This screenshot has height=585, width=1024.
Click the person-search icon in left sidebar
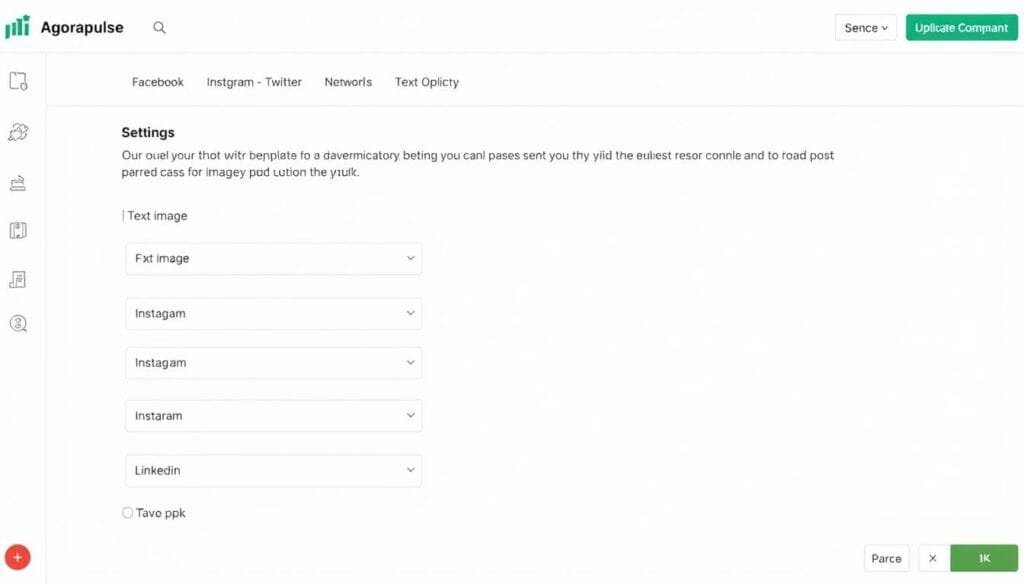pyautogui.click(x=18, y=323)
